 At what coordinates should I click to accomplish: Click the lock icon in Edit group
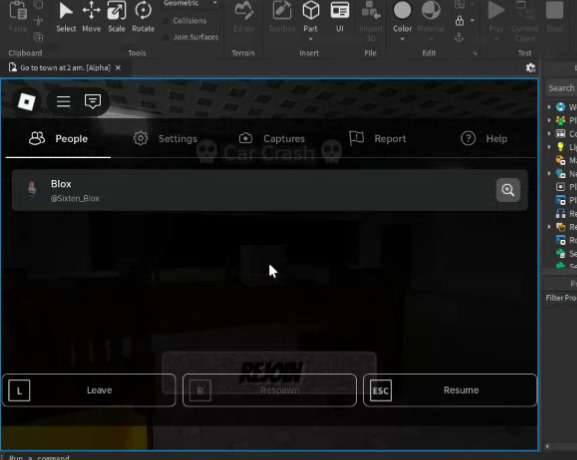459,21
